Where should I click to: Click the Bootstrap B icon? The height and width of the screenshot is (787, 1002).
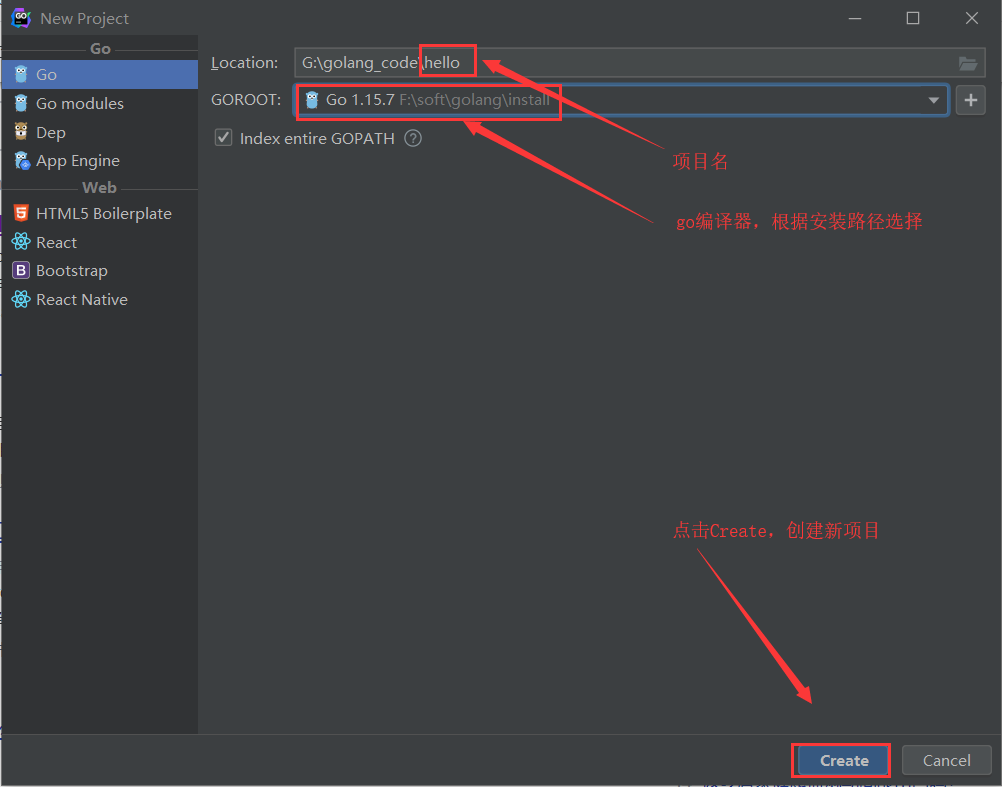[x=21, y=271]
